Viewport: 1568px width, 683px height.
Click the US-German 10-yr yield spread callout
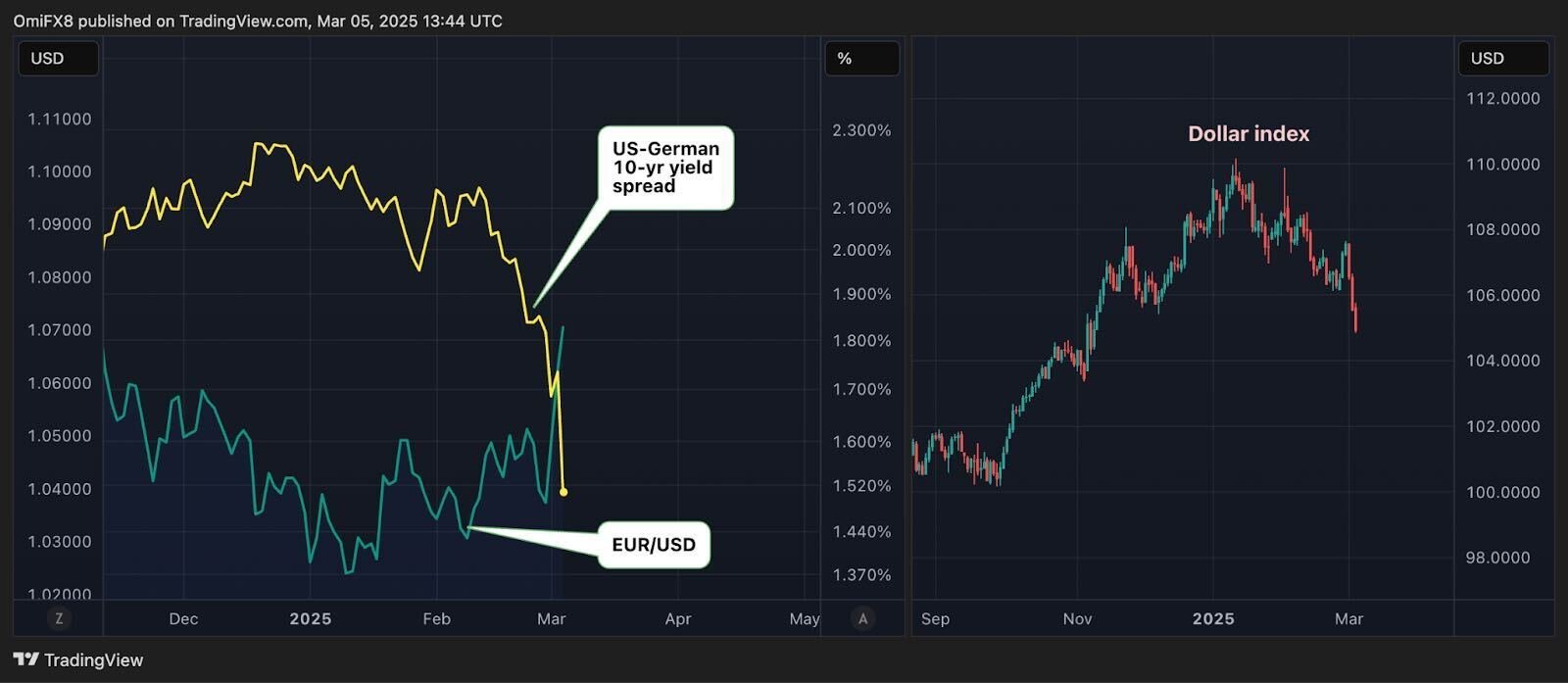pos(665,168)
